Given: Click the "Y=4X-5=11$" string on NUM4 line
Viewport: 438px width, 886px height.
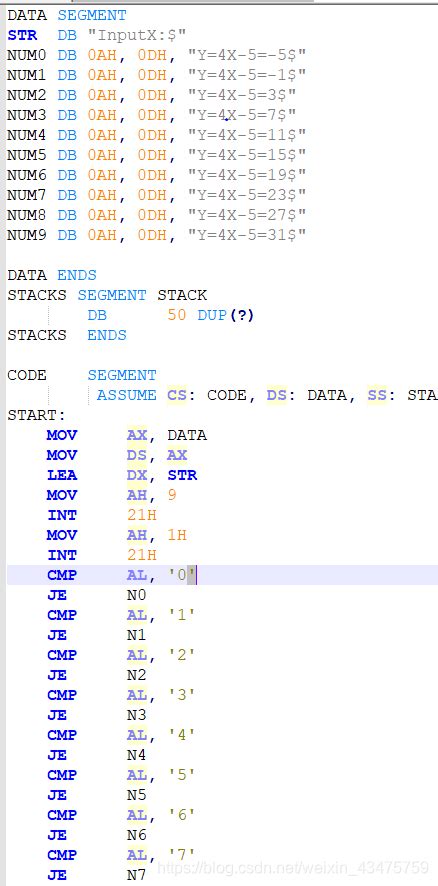Looking at the screenshot, I should [247, 135].
